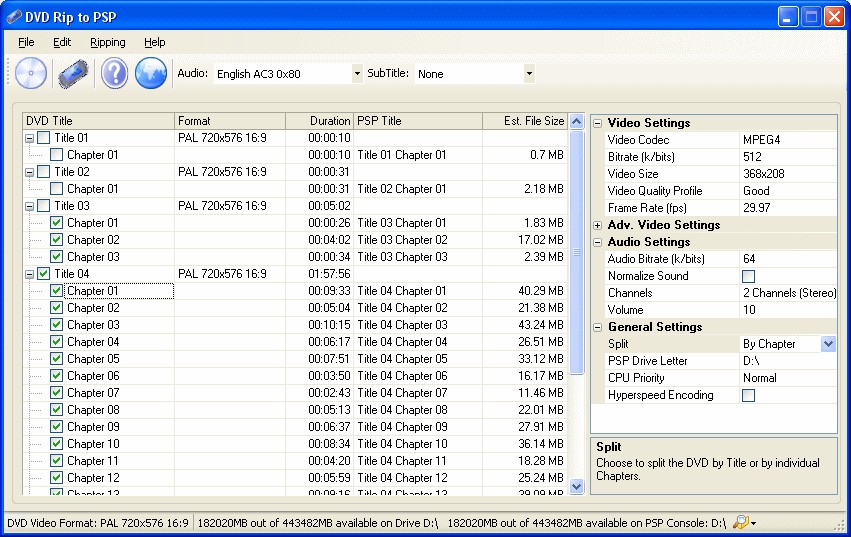This screenshot has width=851, height=537.
Task: Sort by the DVD Title column header
Action: click(99, 121)
